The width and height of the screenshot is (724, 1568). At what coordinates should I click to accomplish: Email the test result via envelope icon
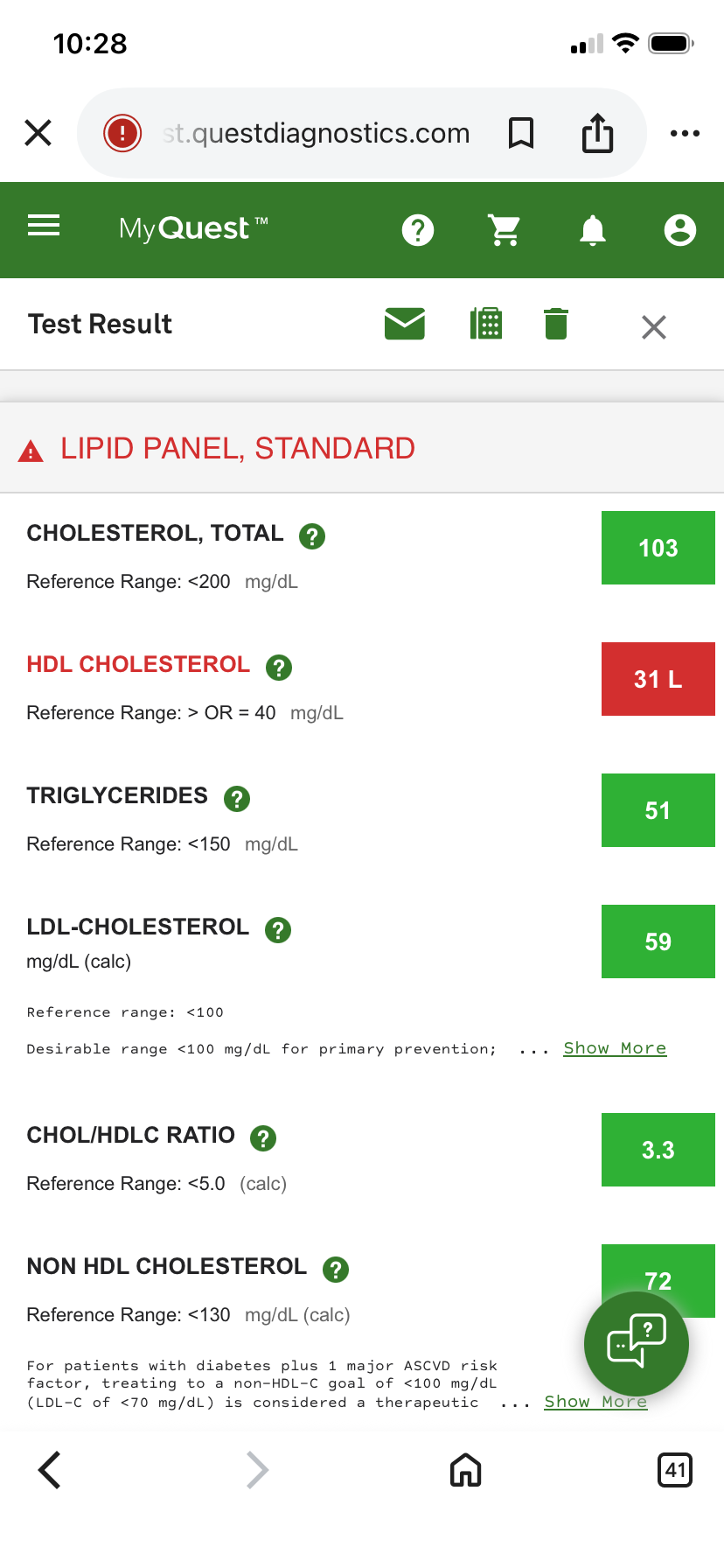[405, 324]
